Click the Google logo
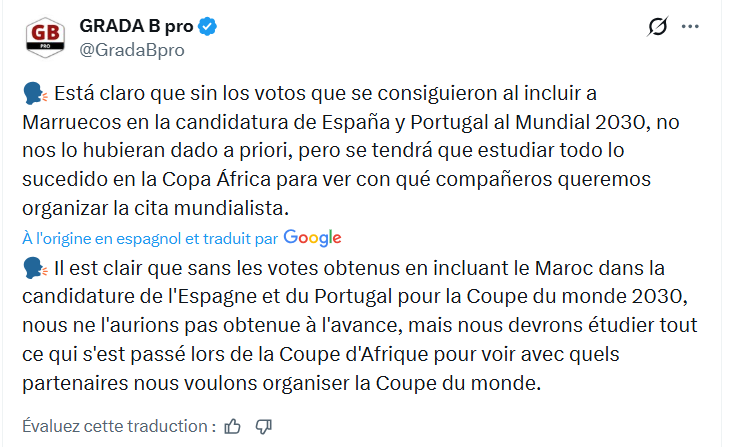This screenshot has height=447, width=737. tap(312, 238)
